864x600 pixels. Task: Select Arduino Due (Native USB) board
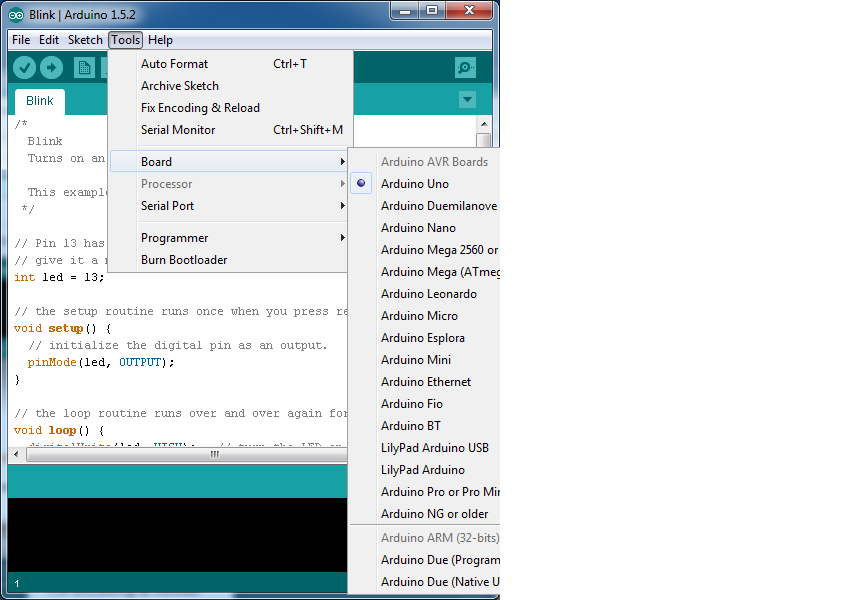[425, 582]
